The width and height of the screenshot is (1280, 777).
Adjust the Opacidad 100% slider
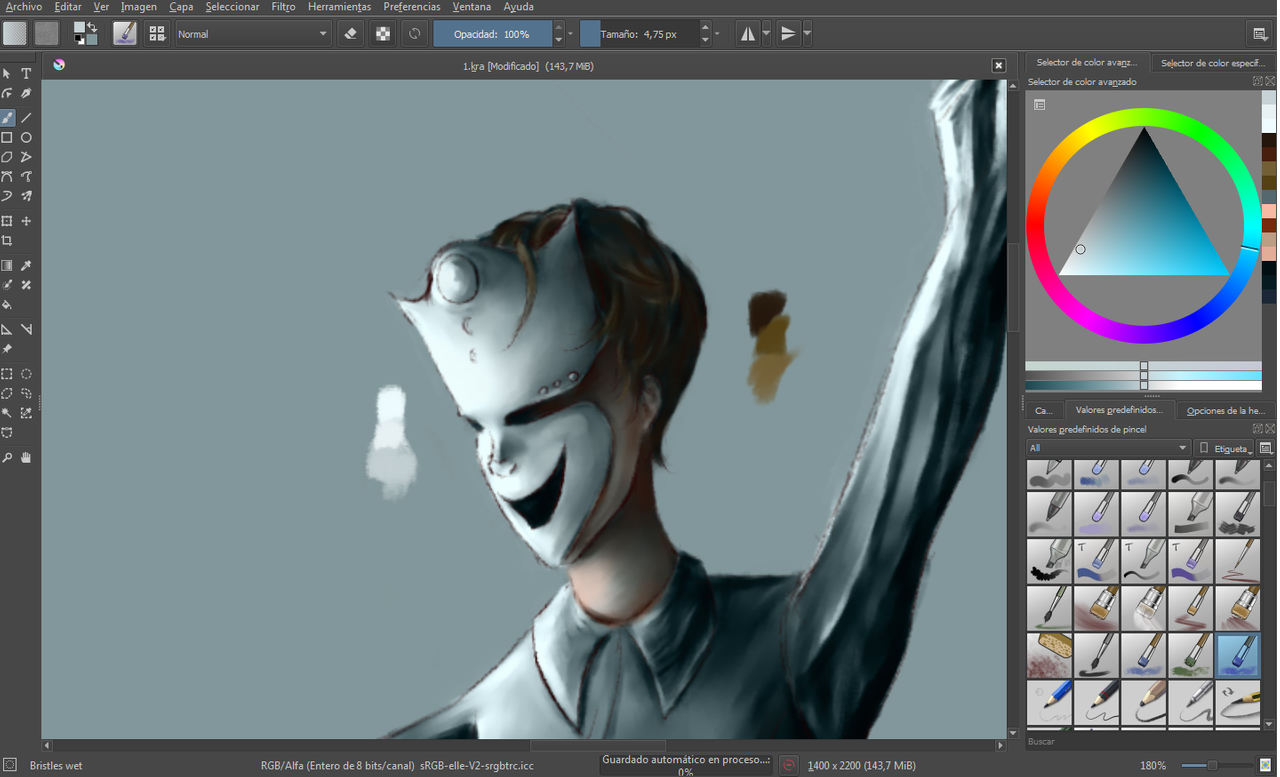pyautogui.click(x=492, y=33)
